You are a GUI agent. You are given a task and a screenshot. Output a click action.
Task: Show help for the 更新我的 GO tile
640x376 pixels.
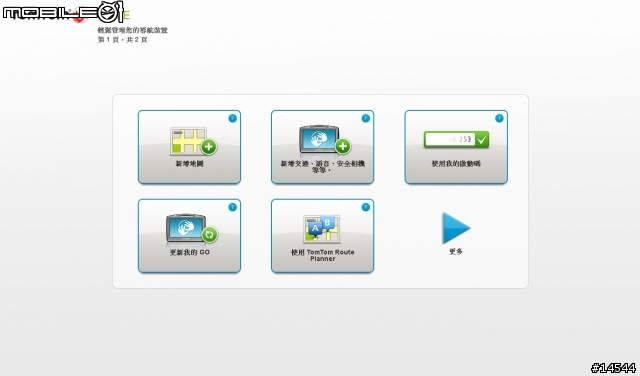coord(232,207)
